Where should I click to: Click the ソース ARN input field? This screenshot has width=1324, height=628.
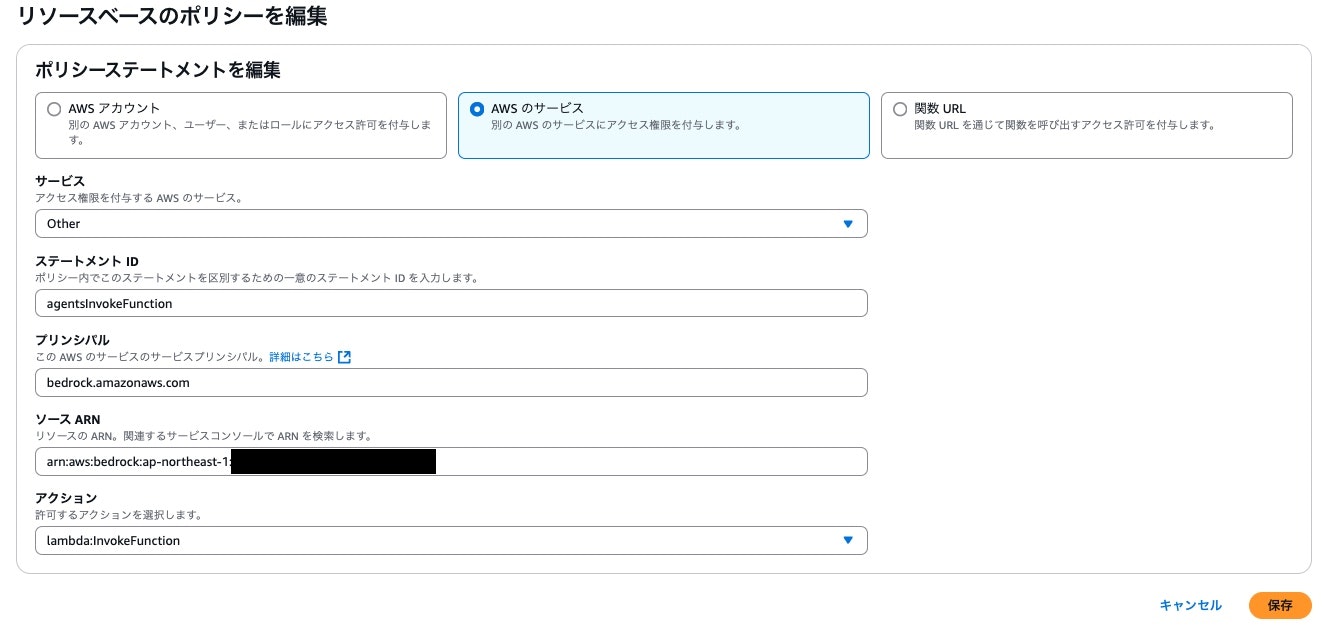click(x=451, y=461)
